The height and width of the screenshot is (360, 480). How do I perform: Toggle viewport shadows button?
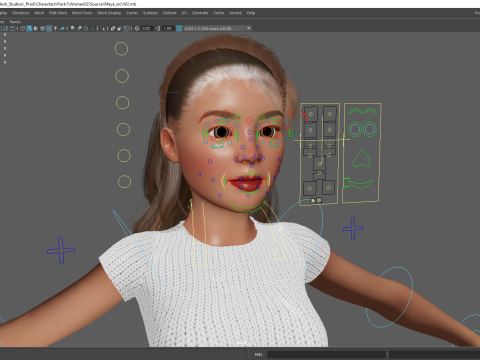pyautogui.click(x=62, y=28)
